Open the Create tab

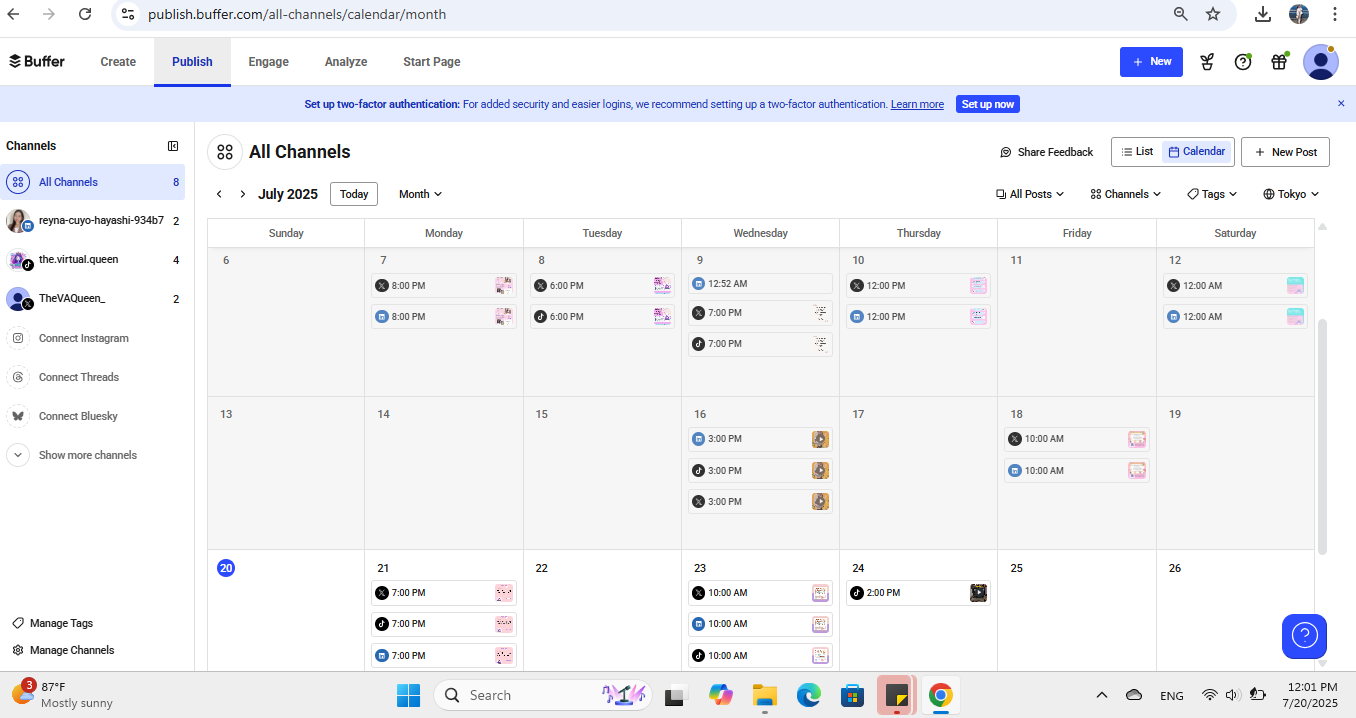[x=118, y=62]
